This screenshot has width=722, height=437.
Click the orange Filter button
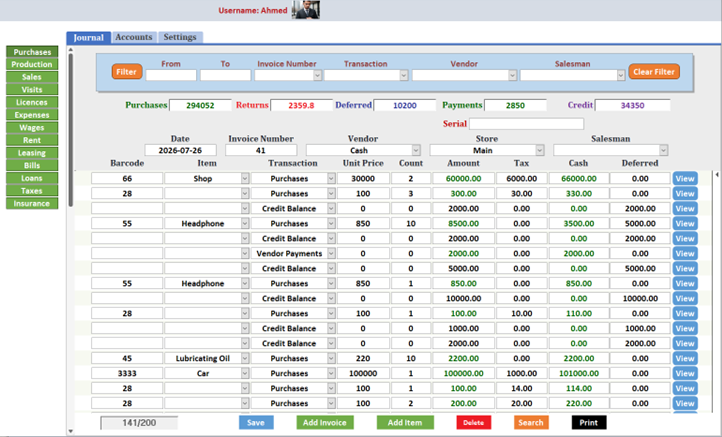(x=127, y=72)
